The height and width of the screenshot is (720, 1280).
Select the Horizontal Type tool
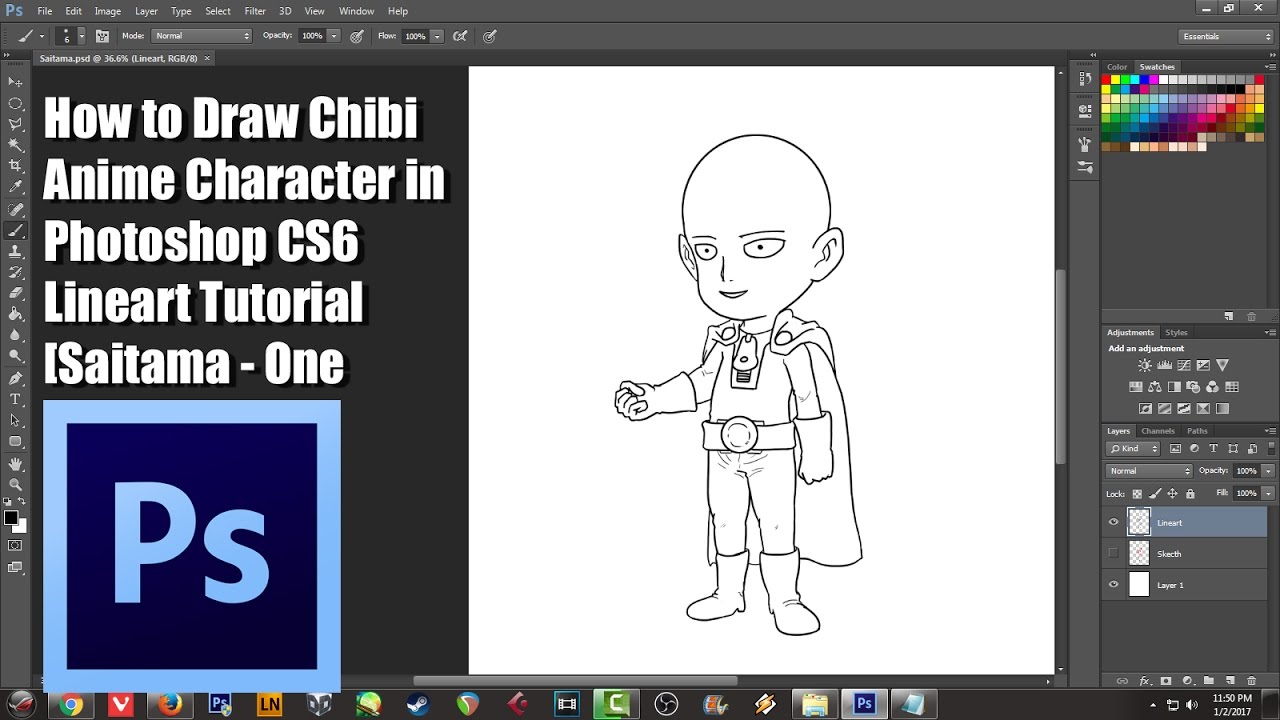(15, 399)
